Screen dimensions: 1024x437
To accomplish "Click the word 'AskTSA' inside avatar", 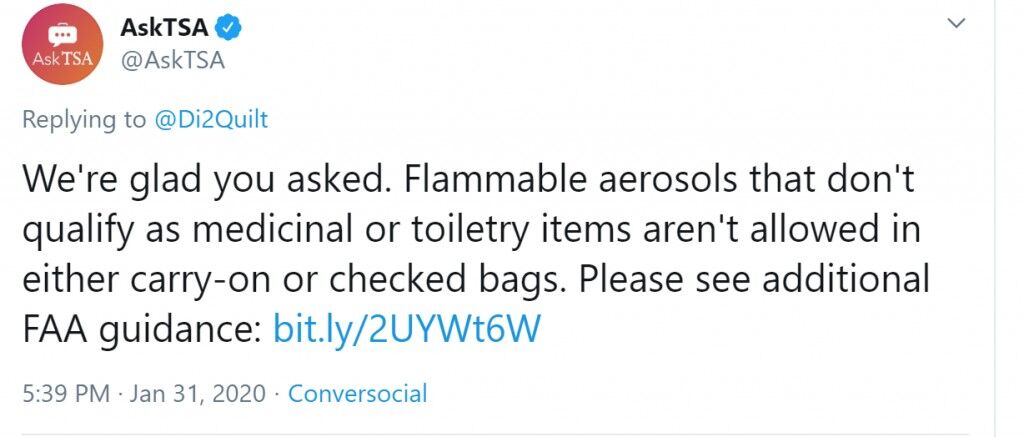I will [x=62, y=59].
